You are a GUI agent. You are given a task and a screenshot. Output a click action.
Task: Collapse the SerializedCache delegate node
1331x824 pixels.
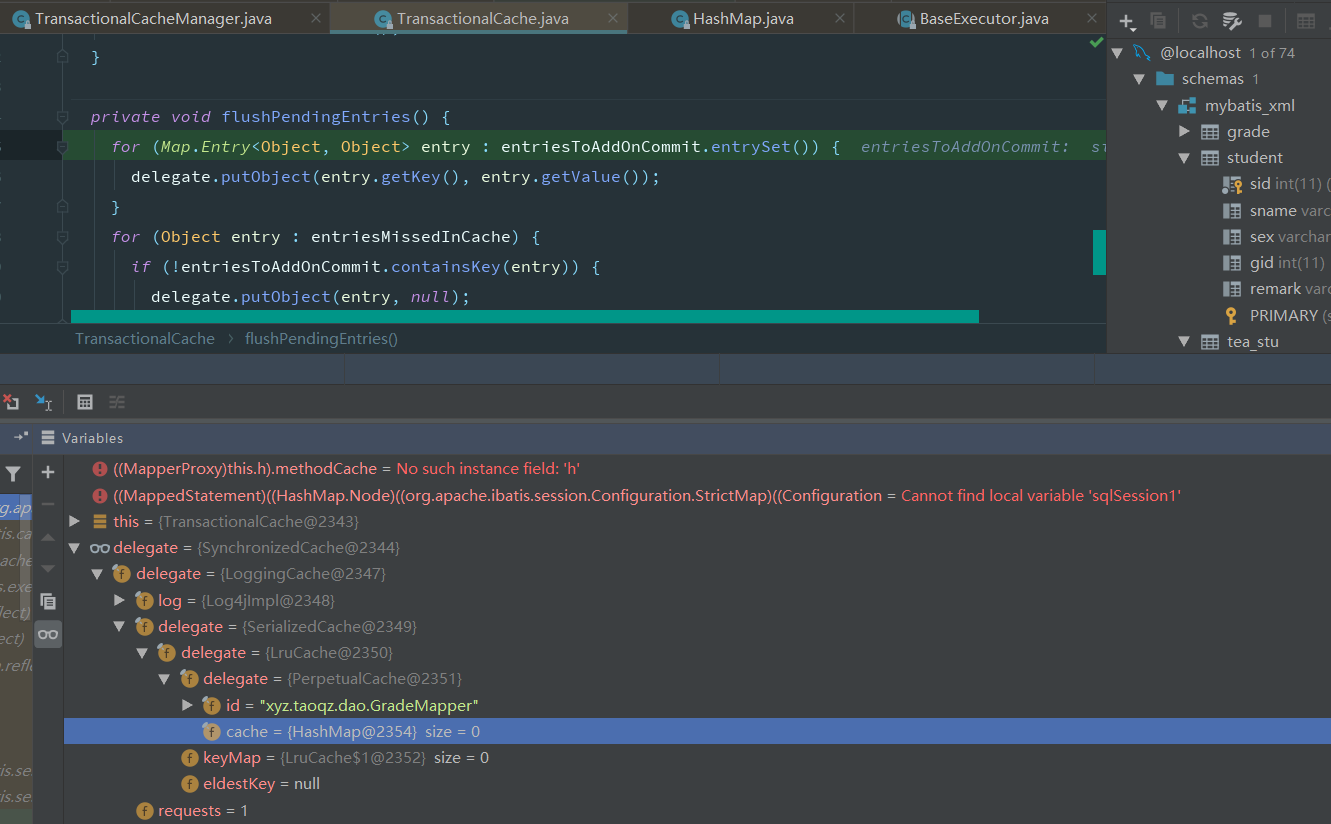click(x=119, y=626)
